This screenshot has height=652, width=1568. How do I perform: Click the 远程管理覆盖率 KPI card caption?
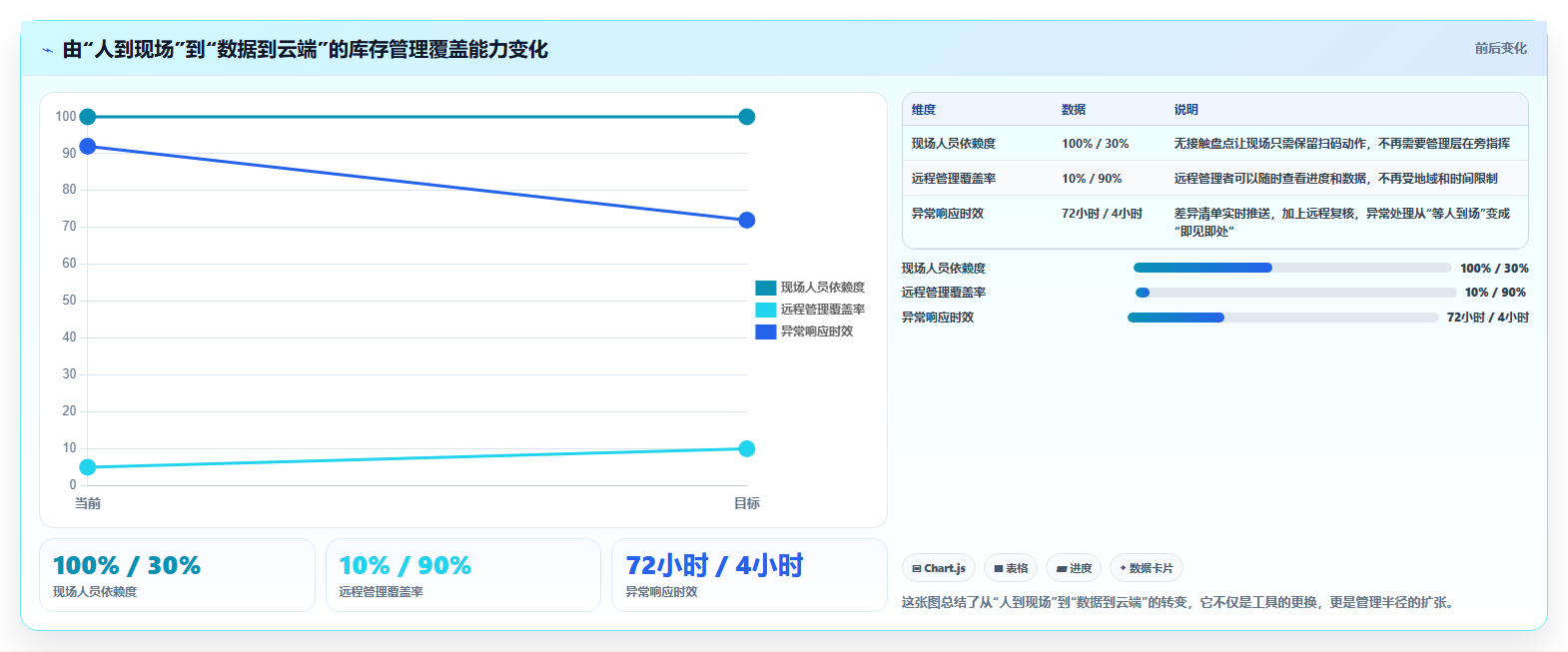(x=381, y=592)
